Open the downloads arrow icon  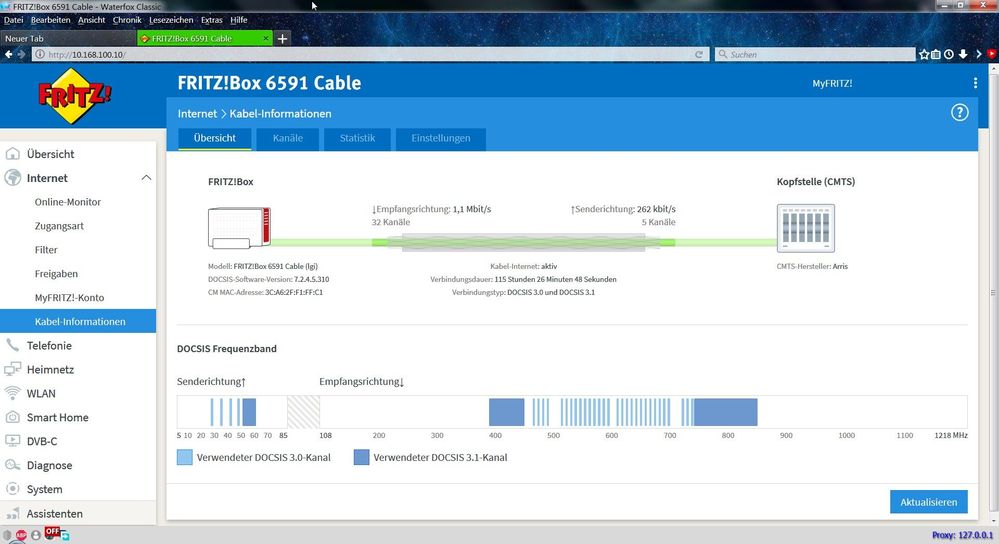click(x=963, y=55)
